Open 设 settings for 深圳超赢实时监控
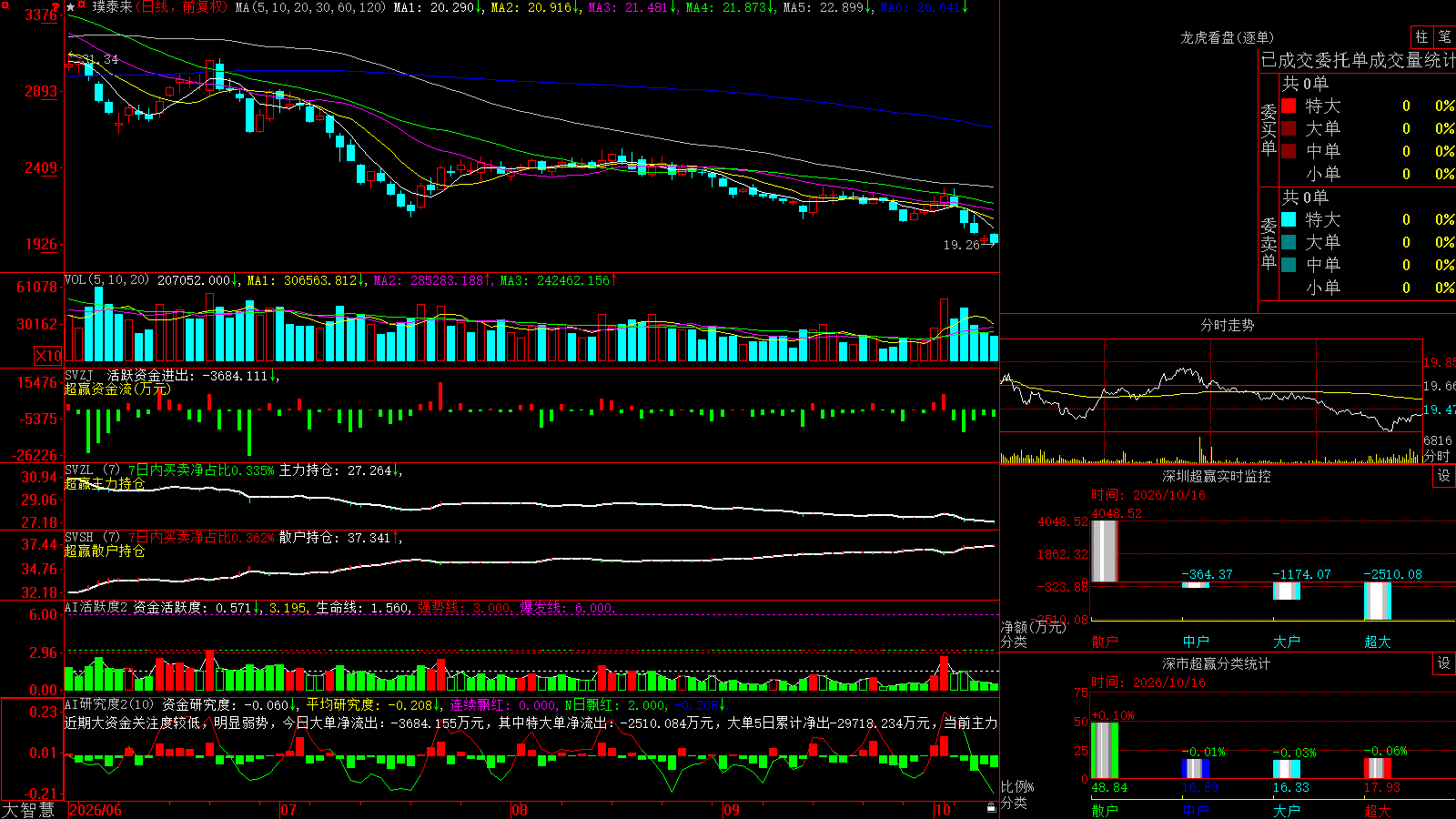Viewport: 1456px width, 819px height. (1444, 476)
